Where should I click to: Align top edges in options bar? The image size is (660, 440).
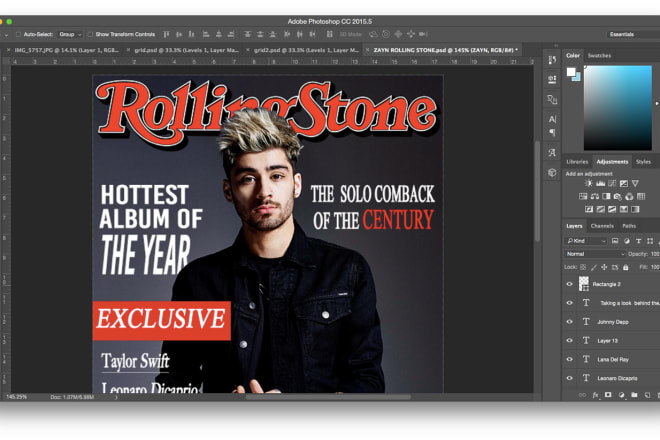pos(167,34)
